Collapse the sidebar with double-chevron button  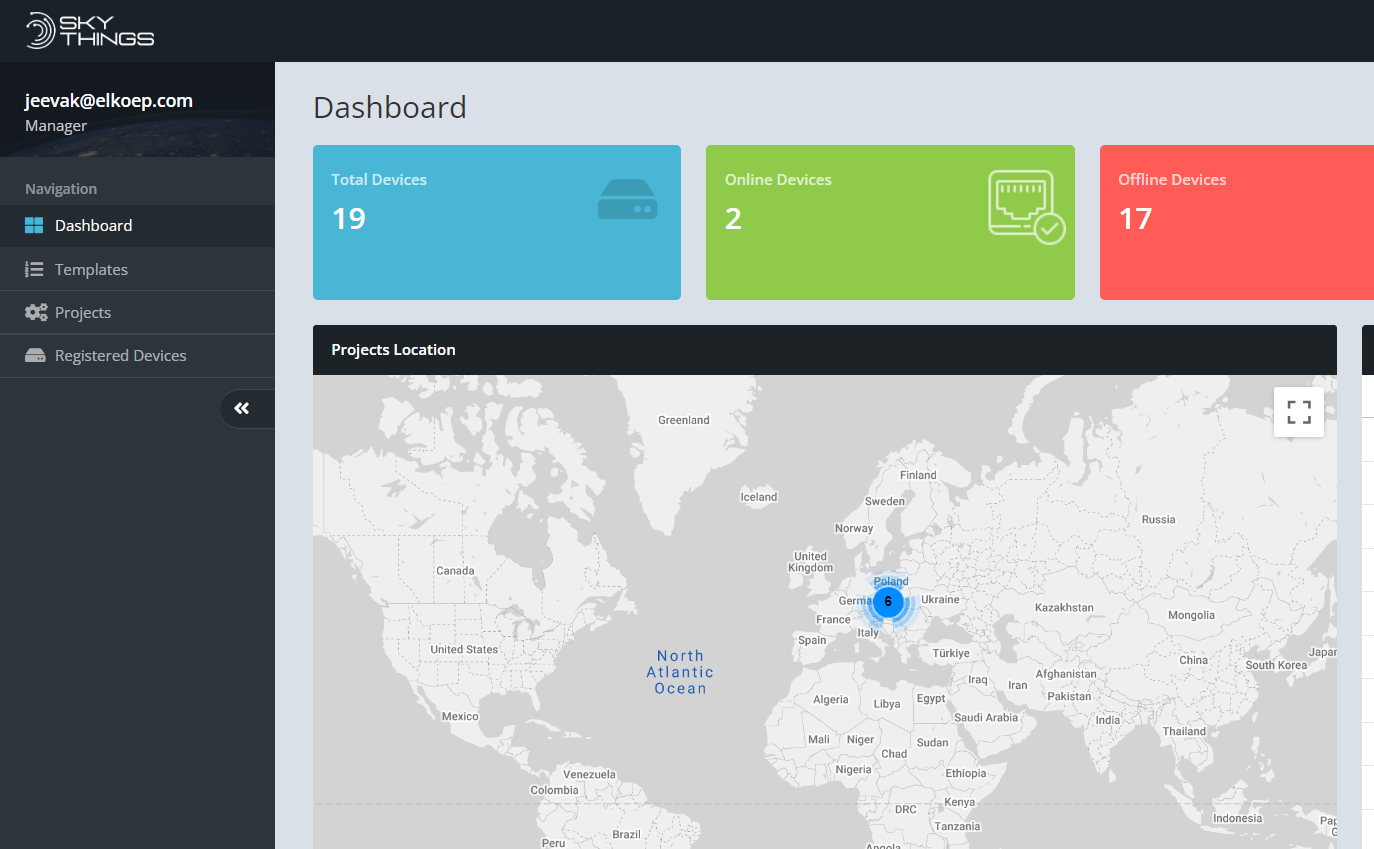(242, 408)
